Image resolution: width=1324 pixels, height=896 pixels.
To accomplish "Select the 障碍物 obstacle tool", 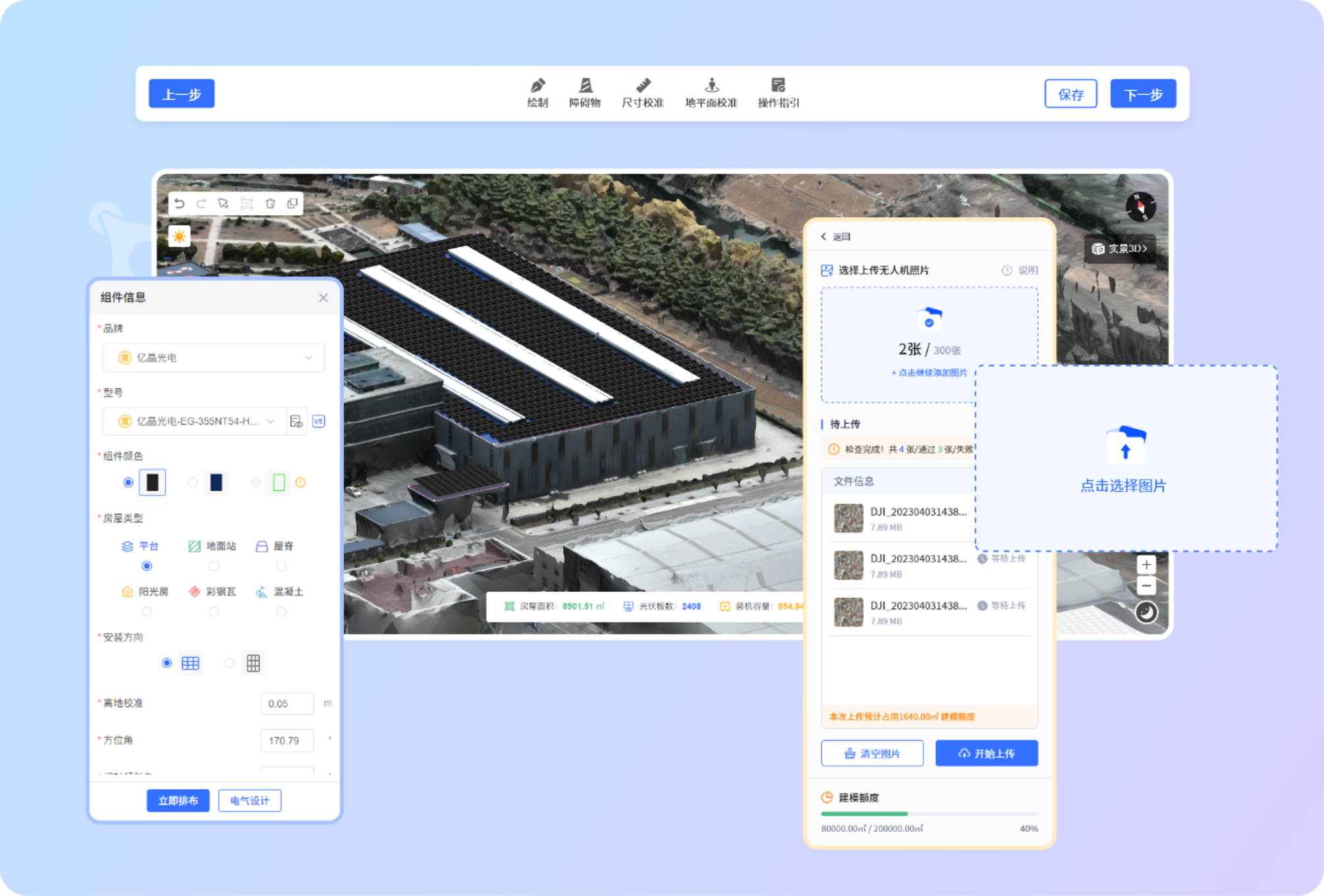I will click(x=584, y=93).
